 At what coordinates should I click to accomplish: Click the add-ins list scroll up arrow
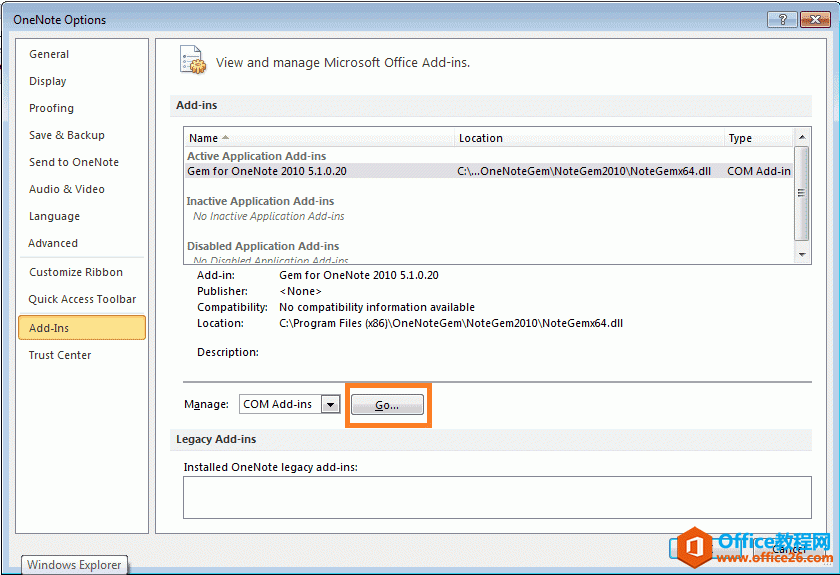[x=802, y=137]
